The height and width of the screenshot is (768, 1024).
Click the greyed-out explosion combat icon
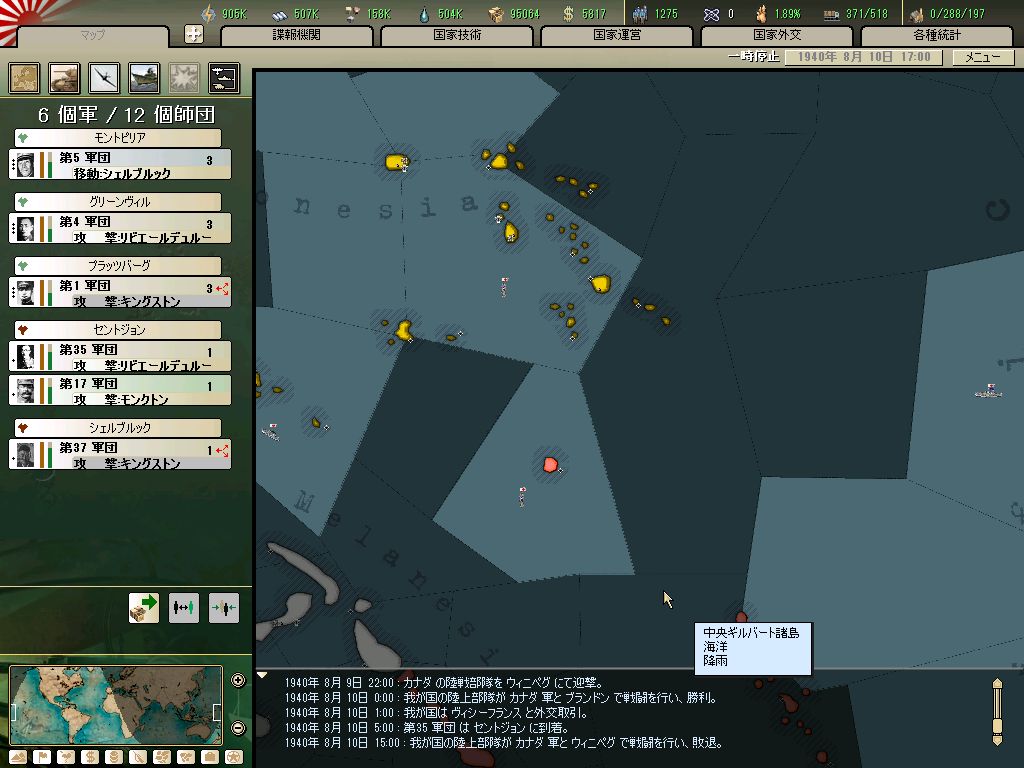[x=184, y=78]
